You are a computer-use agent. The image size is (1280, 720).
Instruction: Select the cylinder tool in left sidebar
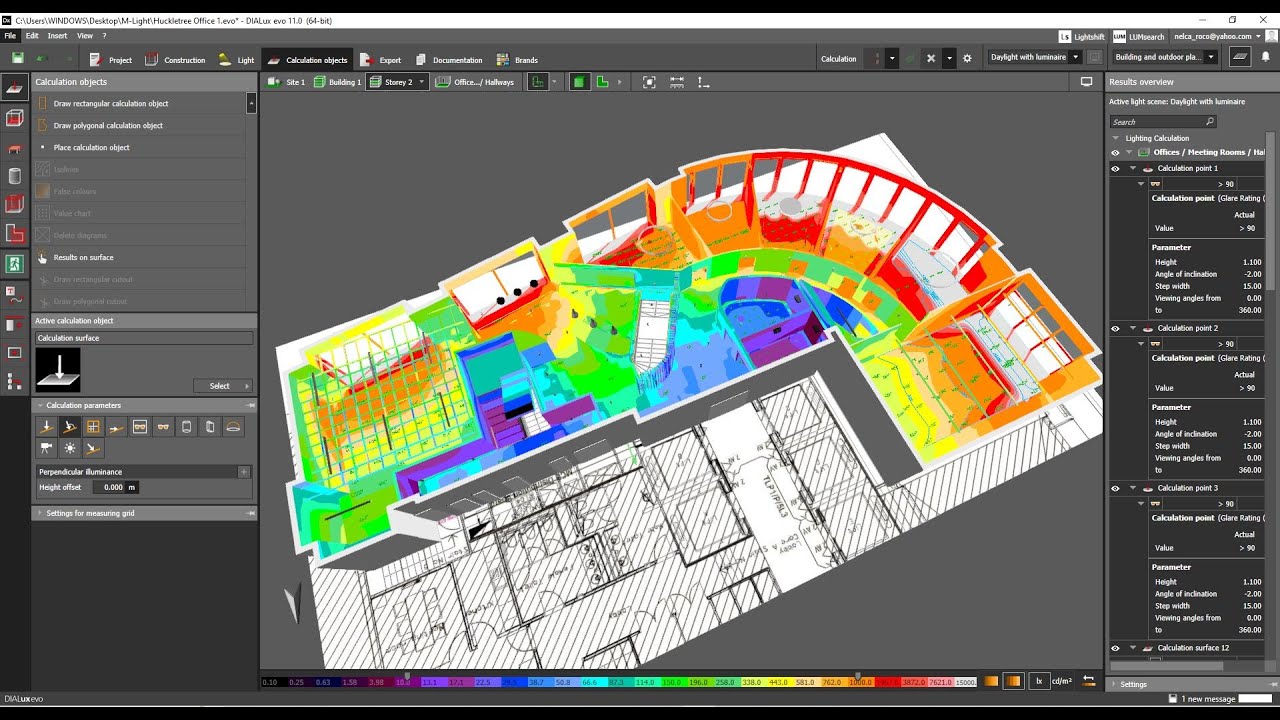click(x=14, y=176)
